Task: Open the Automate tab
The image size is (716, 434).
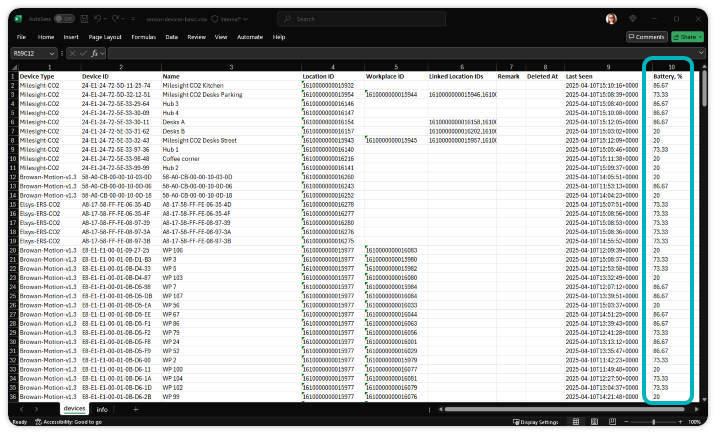Action: (x=250, y=37)
